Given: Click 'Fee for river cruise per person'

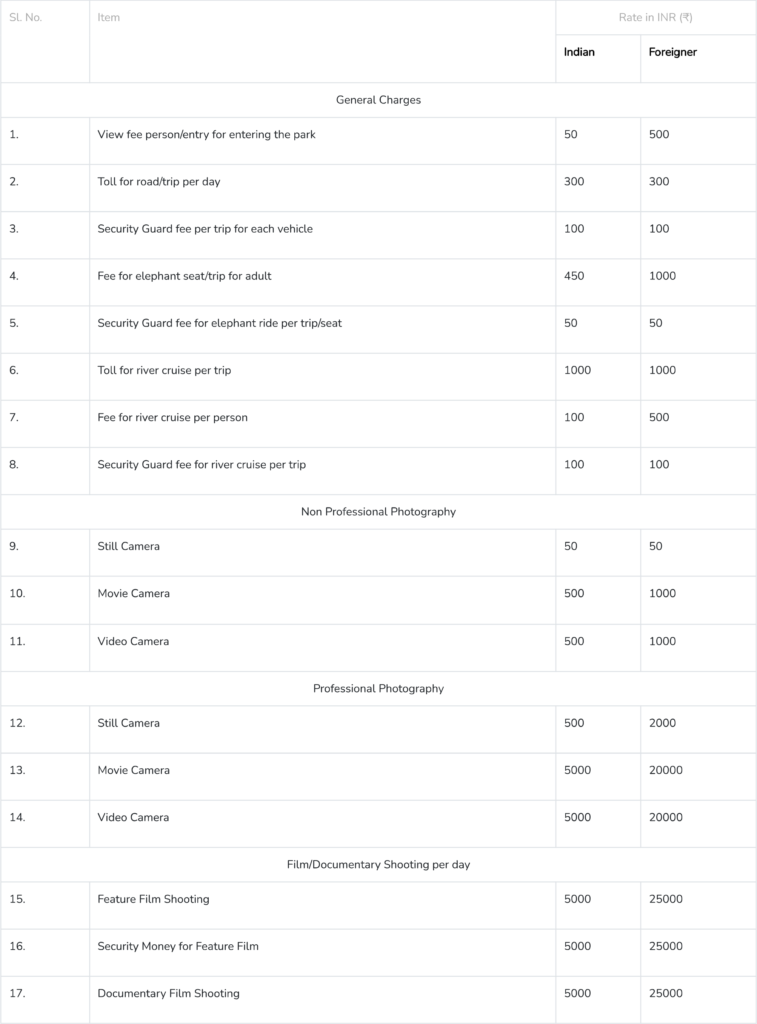Looking at the screenshot, I should [172, 418].
